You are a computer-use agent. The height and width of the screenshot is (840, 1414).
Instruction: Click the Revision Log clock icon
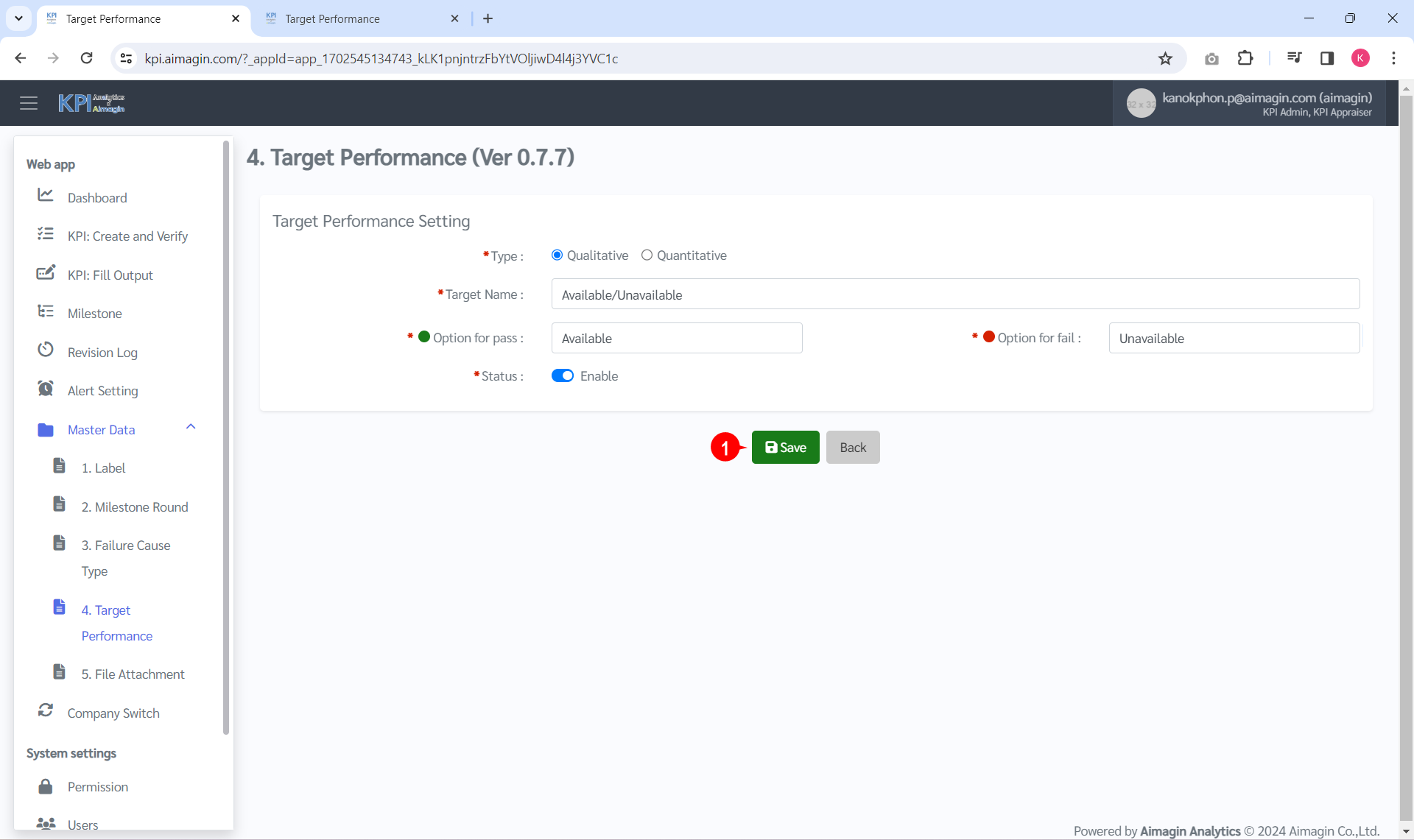pos(45,349)
